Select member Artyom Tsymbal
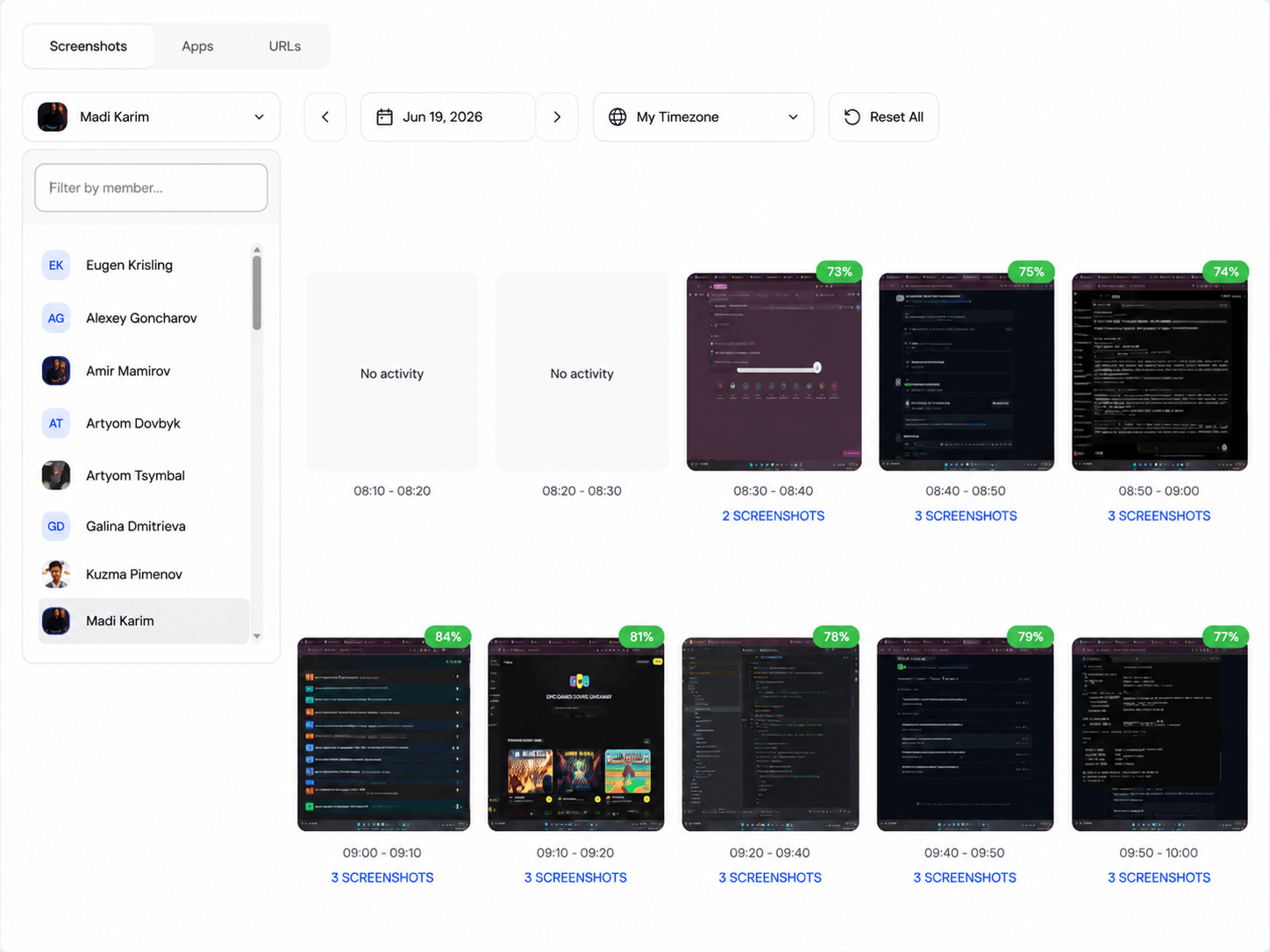This screenshot has height=952, width=1270. pyautogui.click(x=144, y=475)
